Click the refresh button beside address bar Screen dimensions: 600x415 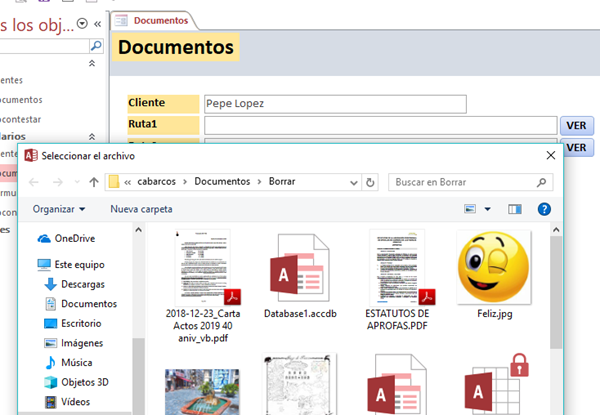(x=370, y=182)
